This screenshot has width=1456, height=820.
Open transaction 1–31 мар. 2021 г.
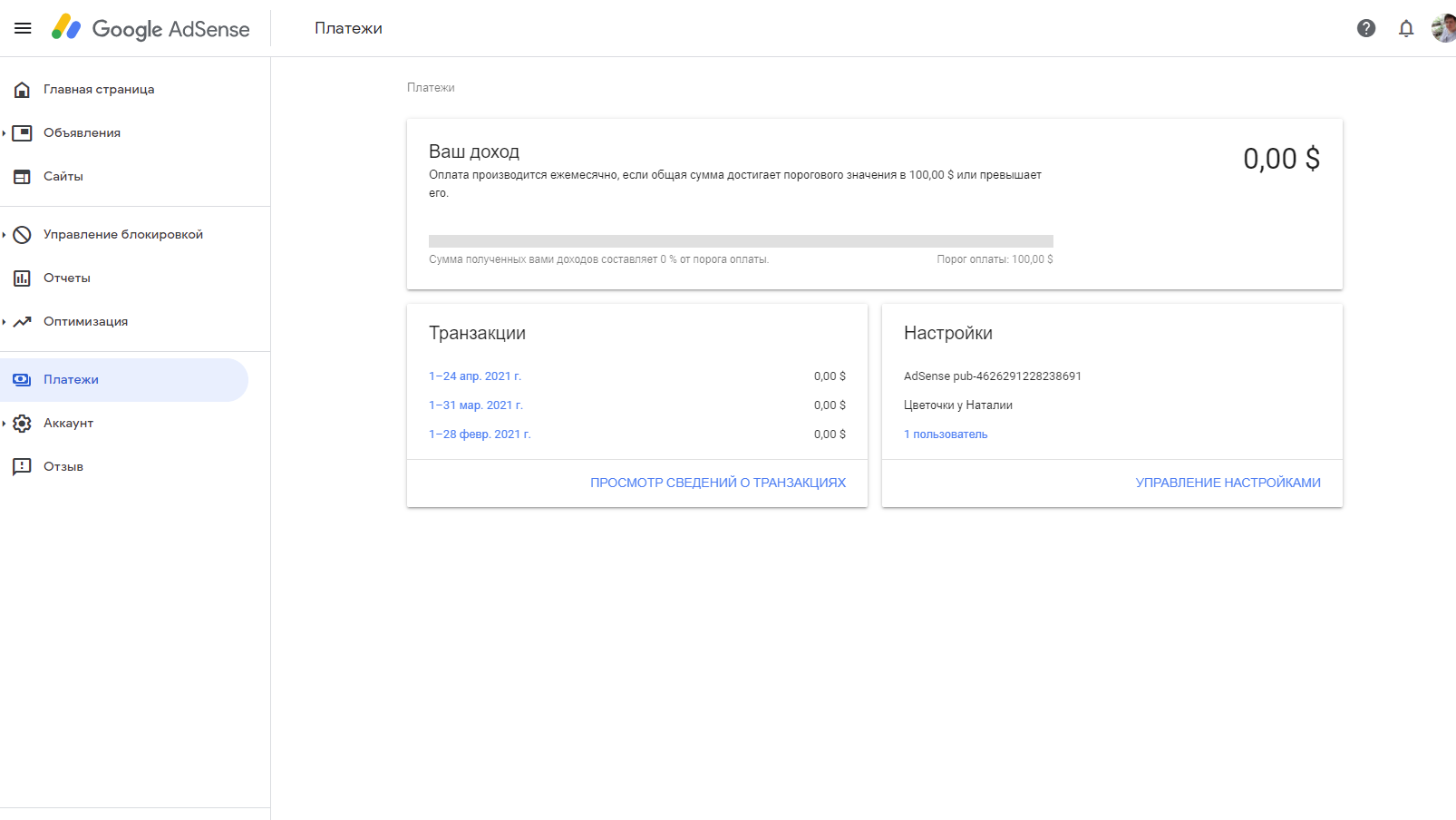point(476,405)
